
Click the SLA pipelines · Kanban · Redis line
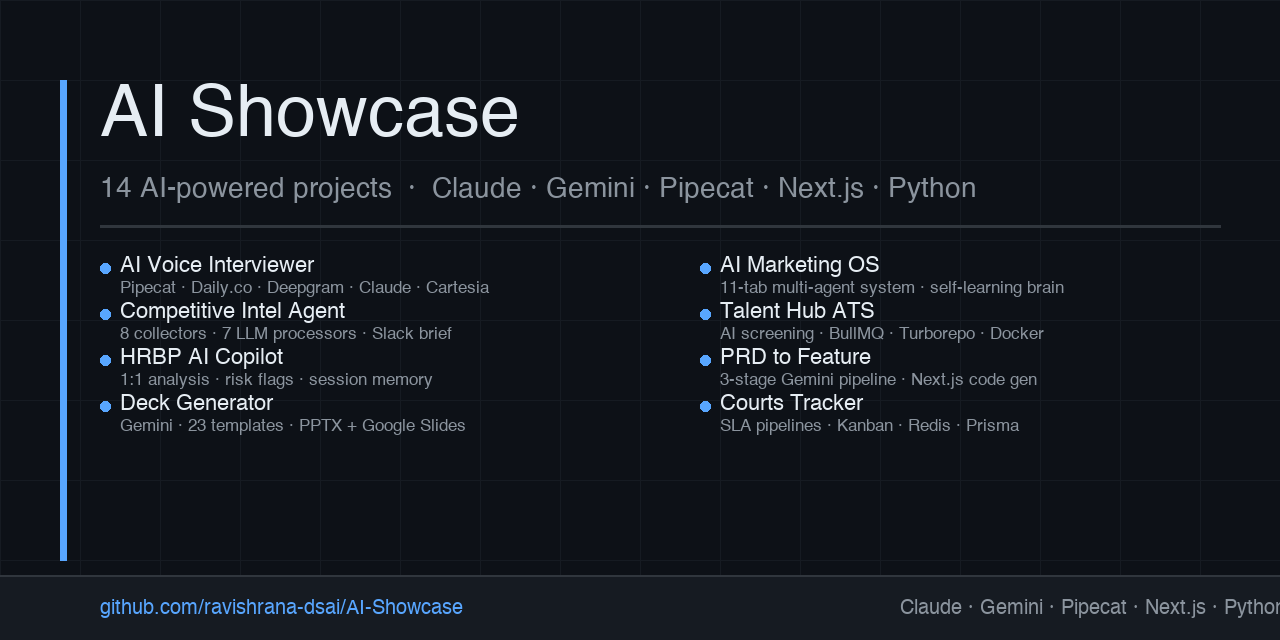(869, 426)
